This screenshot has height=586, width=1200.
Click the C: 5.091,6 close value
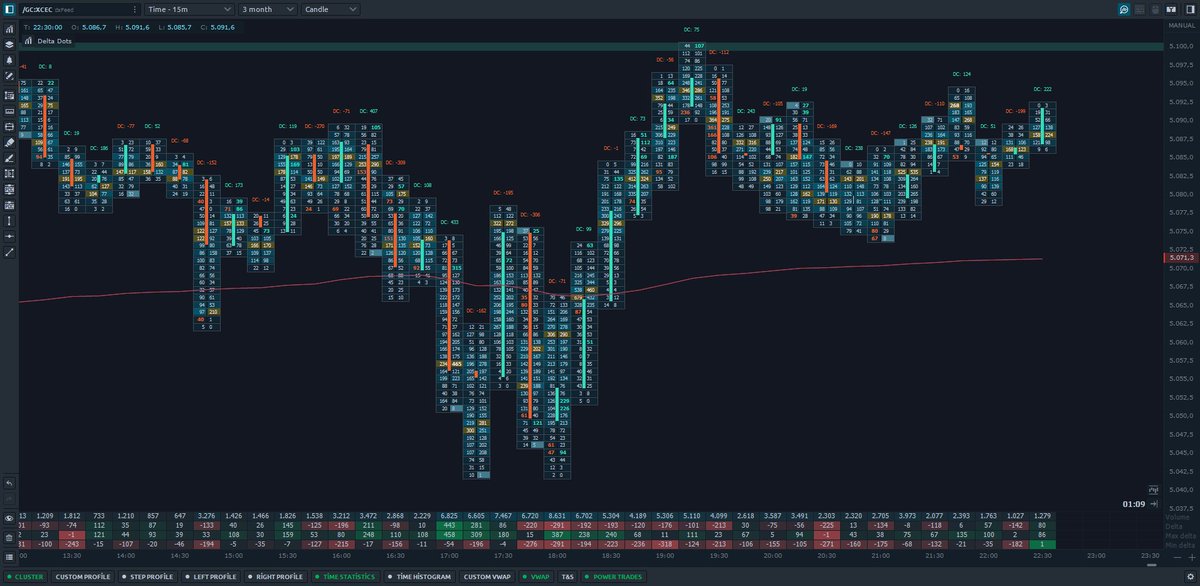point(219,27)
